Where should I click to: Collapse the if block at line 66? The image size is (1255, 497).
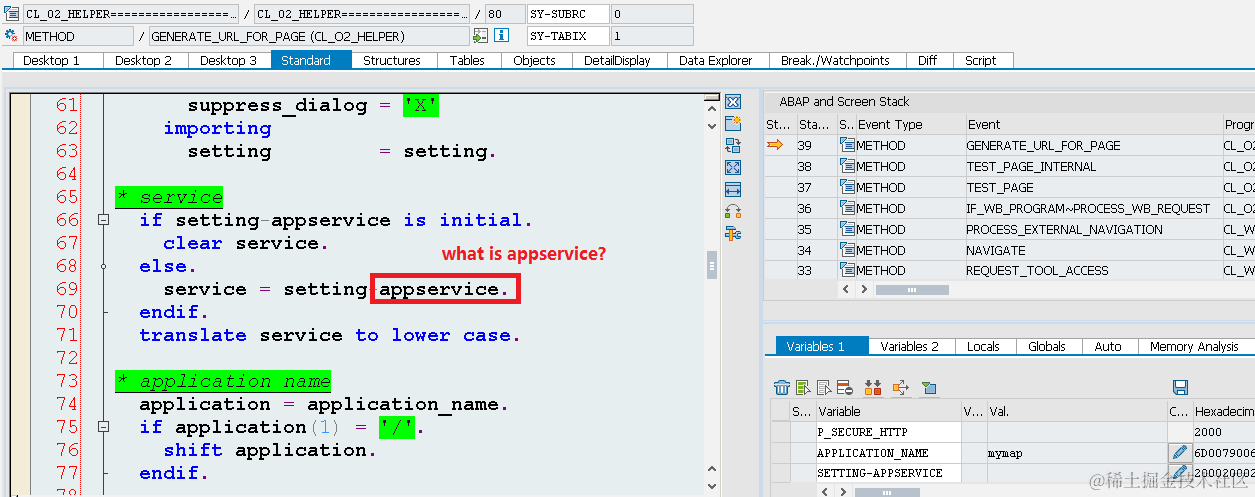[x=103, y=220]
